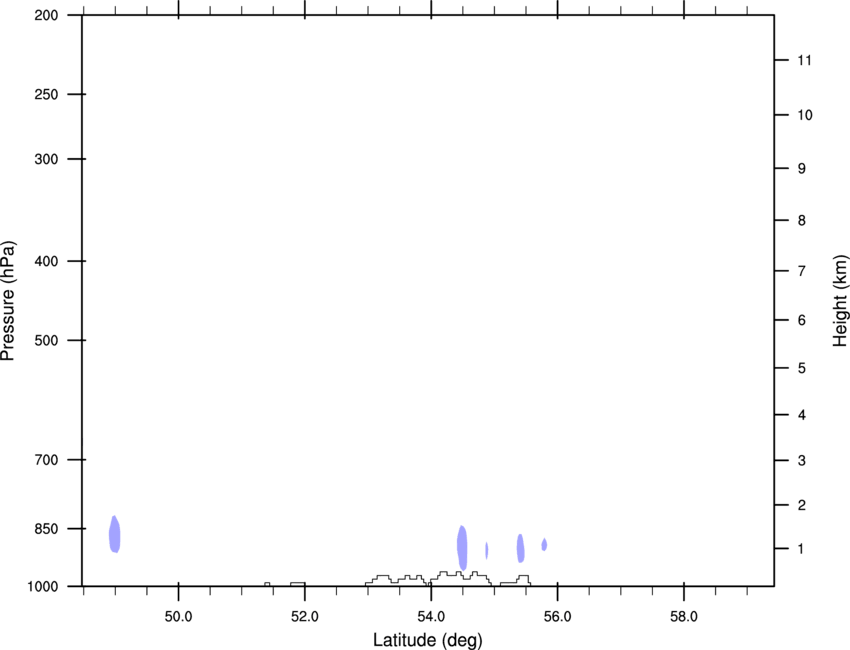The width and height of the screenshot is (850, 650).
Task: Click the 58.0 latitude label
Action: [684, 617]
